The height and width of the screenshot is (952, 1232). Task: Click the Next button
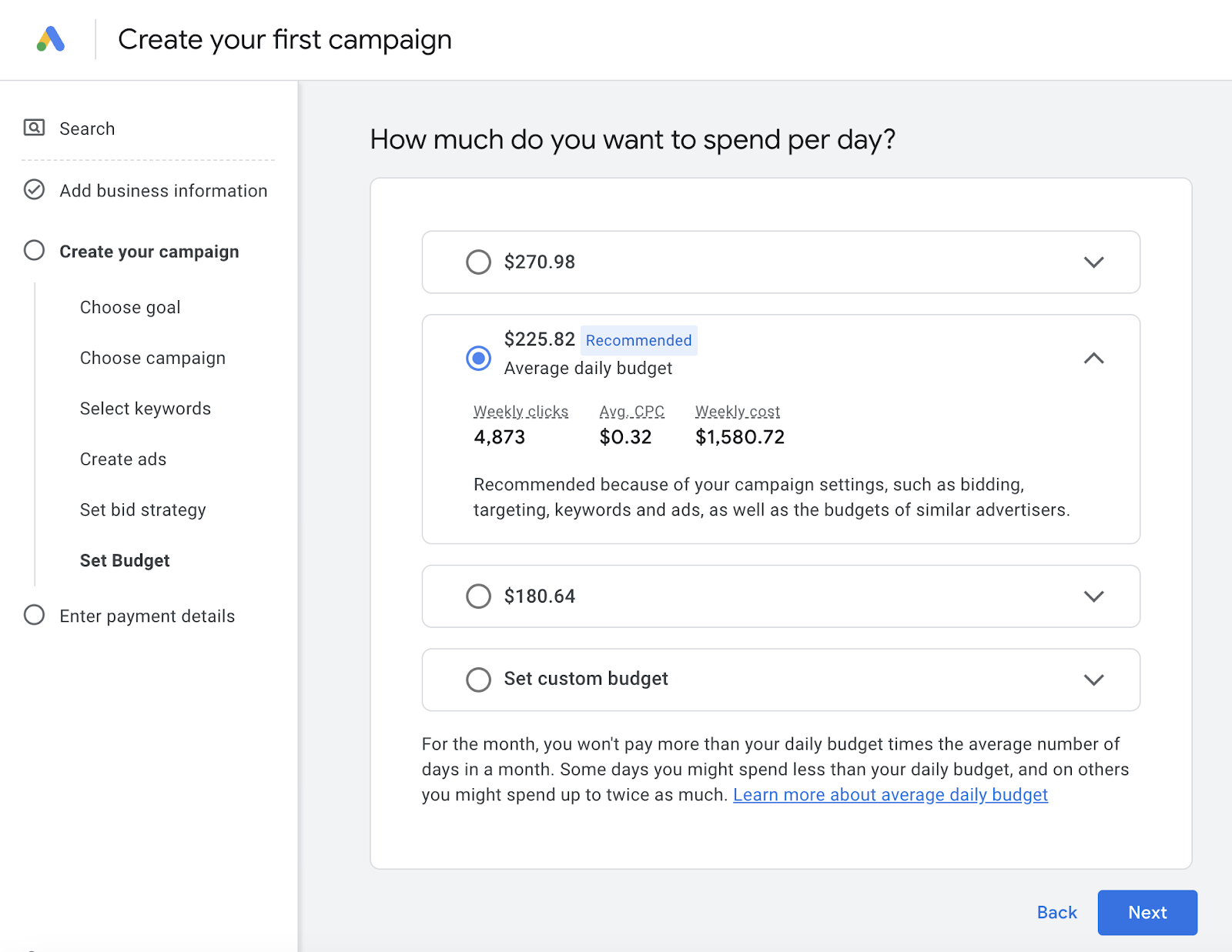click(1147, 912)
